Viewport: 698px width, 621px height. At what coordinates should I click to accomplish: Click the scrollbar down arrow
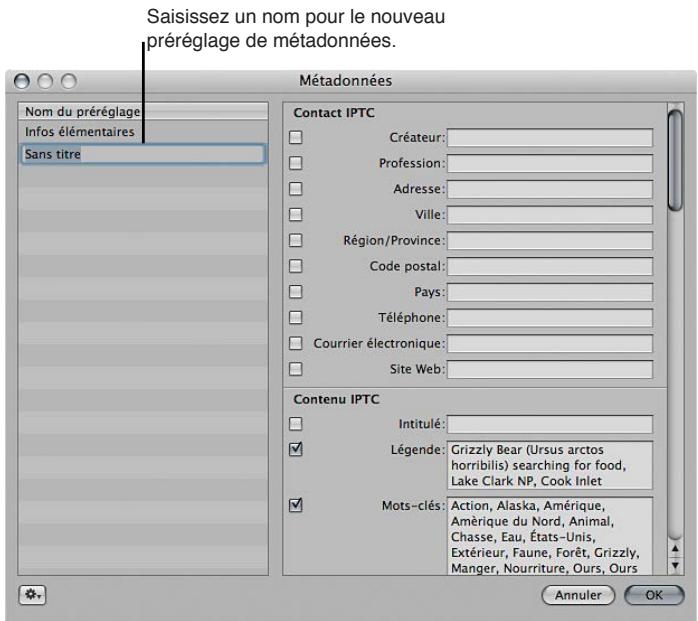tap(675, 565)
